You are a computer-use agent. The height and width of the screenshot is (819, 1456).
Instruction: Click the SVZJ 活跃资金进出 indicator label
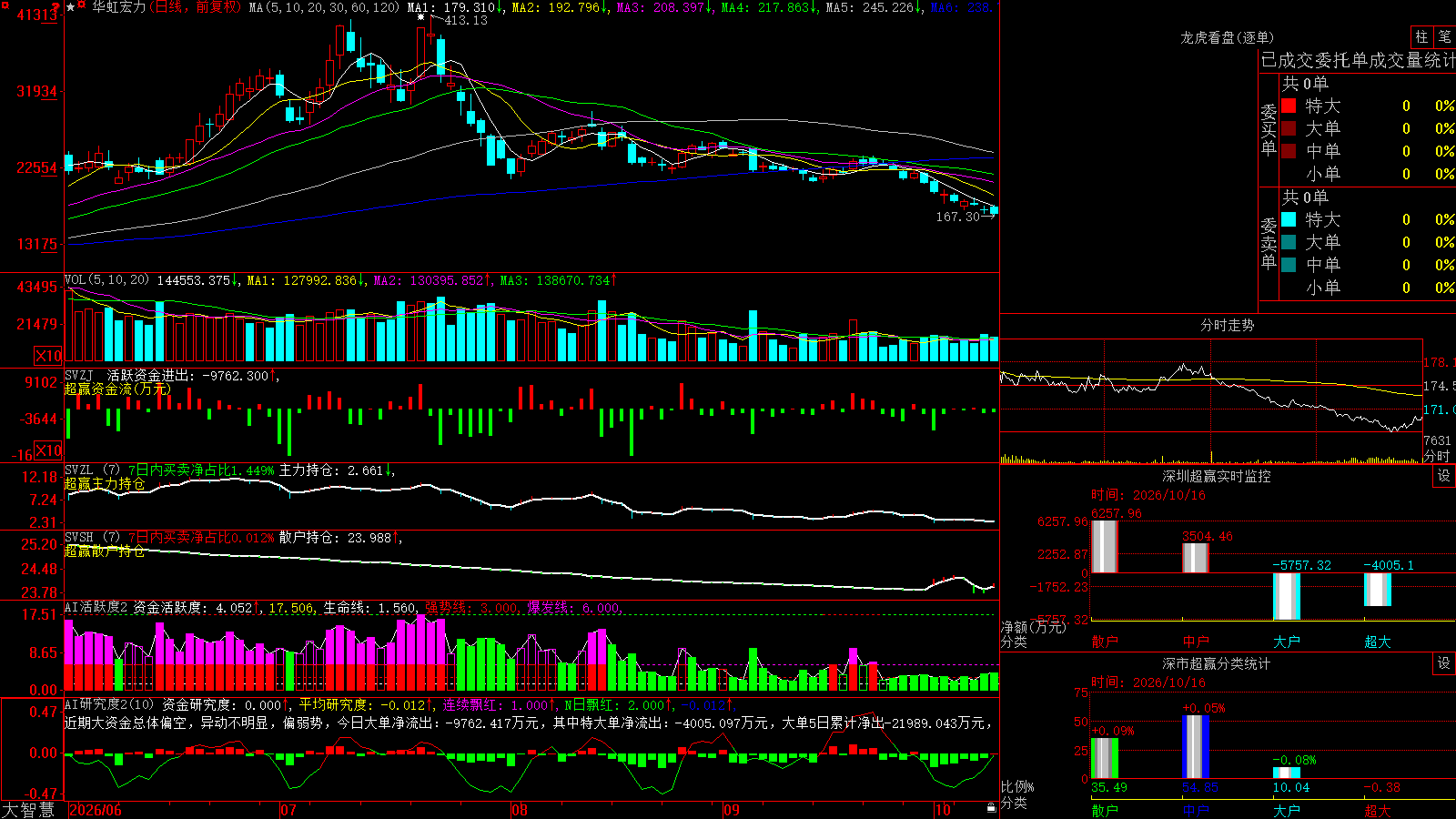(x=128, y=375)
